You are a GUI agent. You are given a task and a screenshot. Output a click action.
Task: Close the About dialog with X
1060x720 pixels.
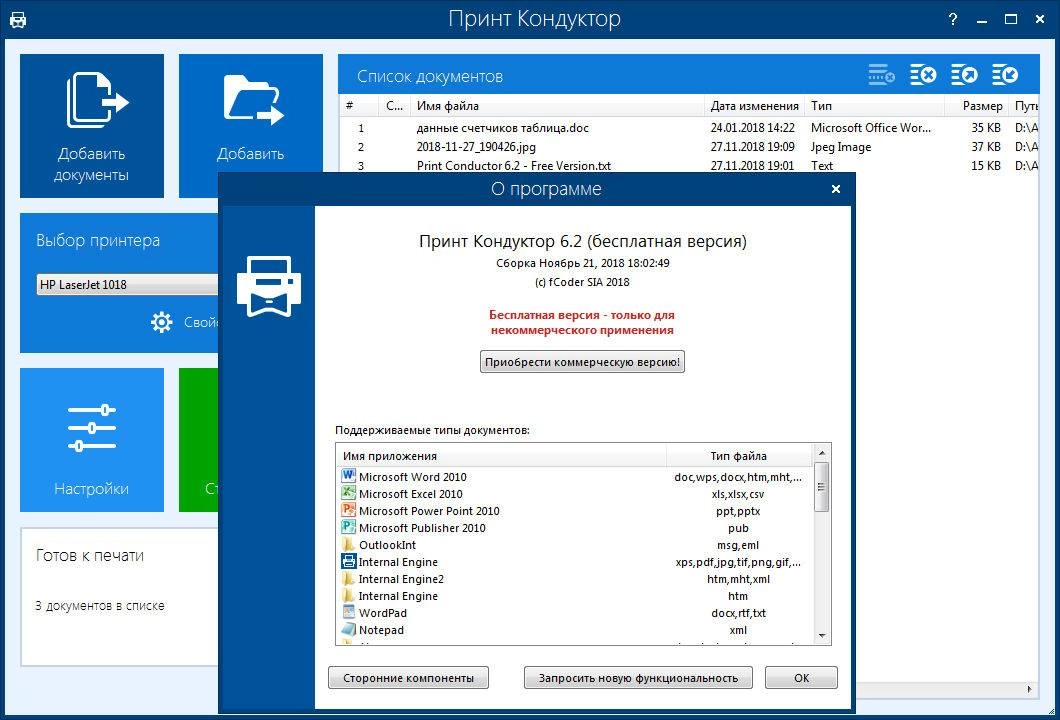pyautogui.click(x=836, y=189)
